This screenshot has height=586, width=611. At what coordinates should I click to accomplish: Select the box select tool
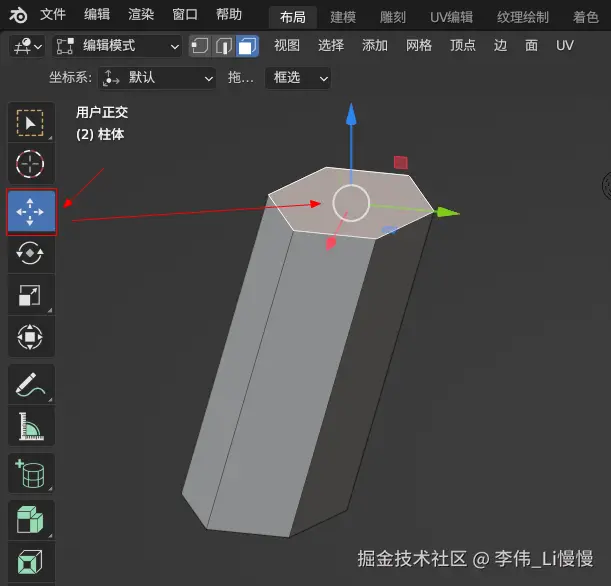31,123
